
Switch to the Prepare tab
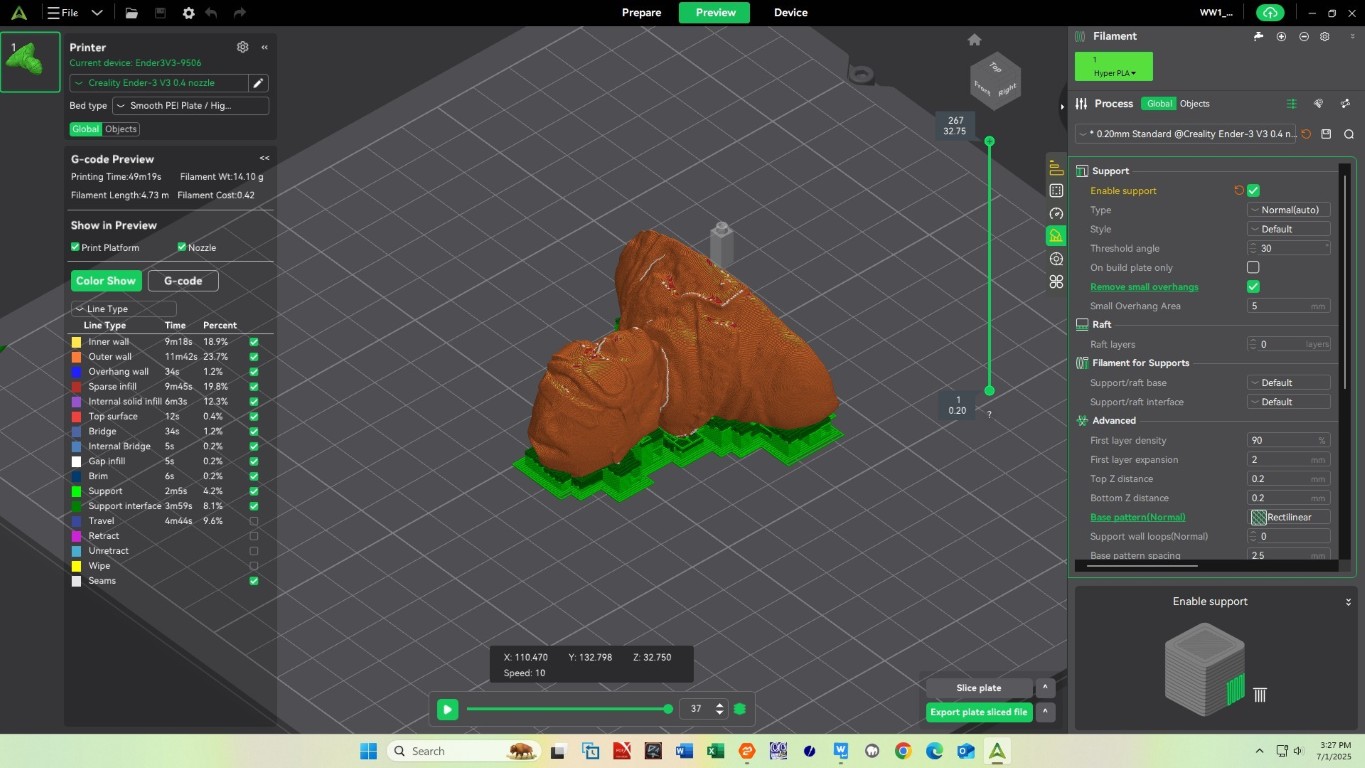641,13
